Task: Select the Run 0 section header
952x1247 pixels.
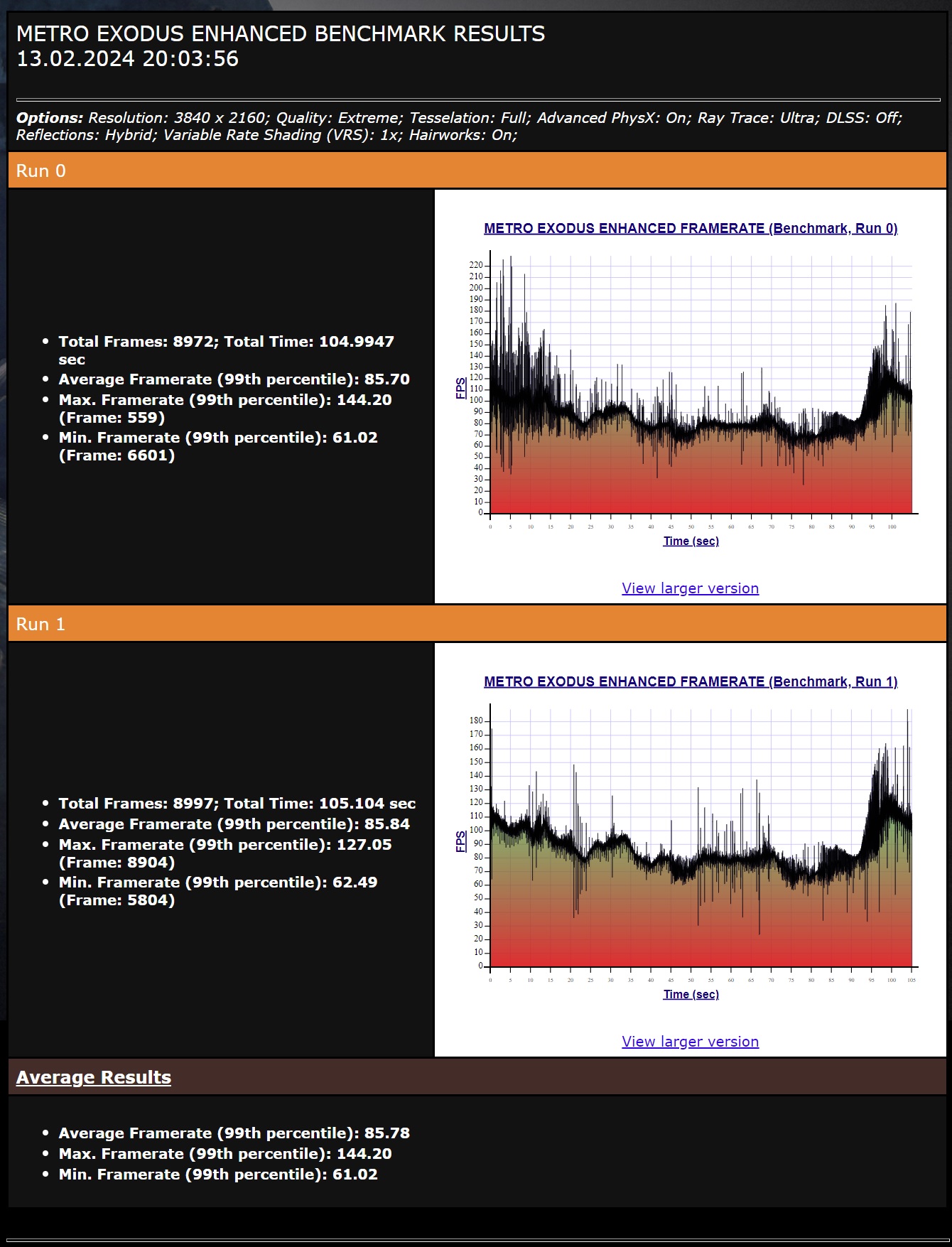Action: point(477,171)
